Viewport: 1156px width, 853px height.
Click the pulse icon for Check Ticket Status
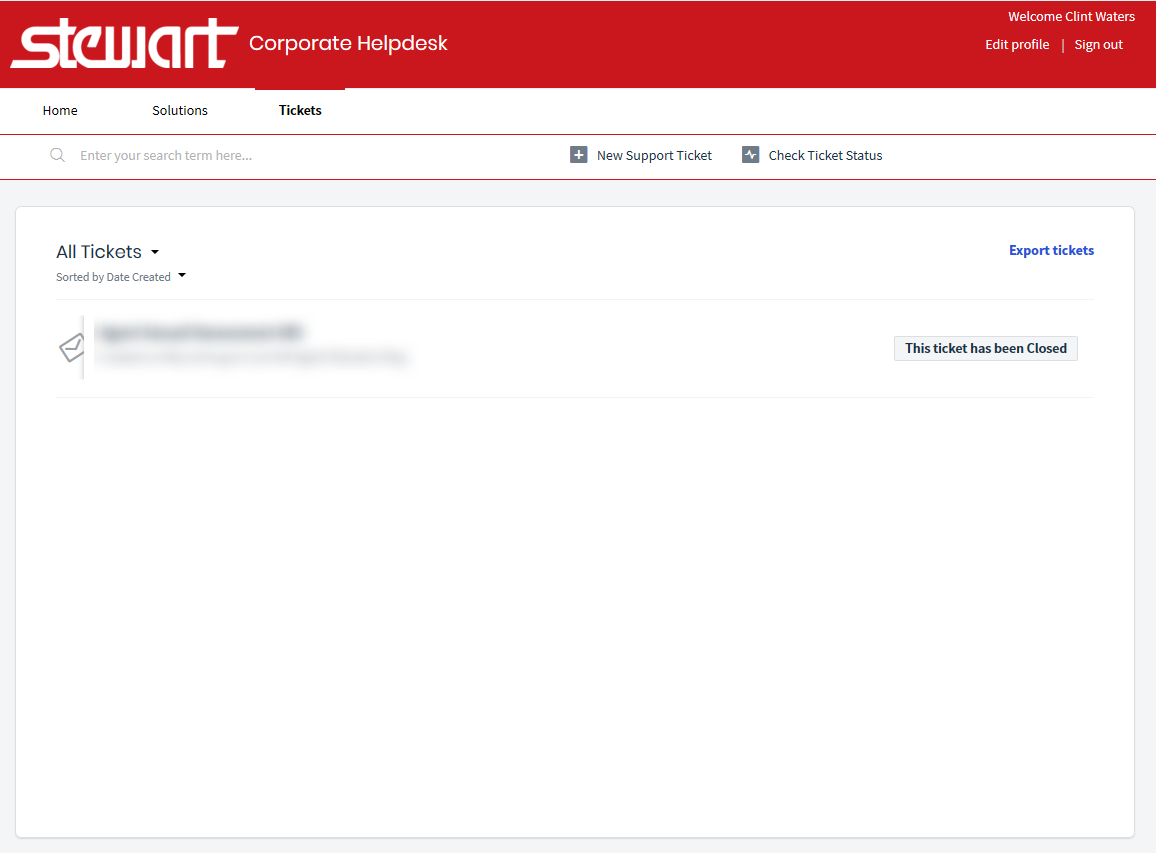751,155
